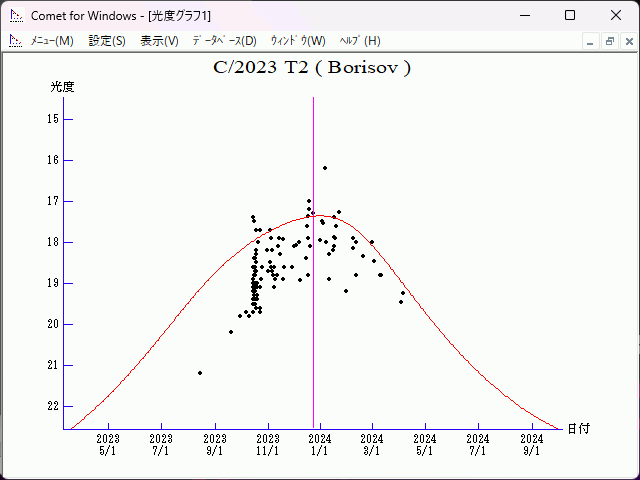The height and width of the screenshot is (480, 640).
Task: Click the faintest data point near magnitude 21
Action: 200,373
